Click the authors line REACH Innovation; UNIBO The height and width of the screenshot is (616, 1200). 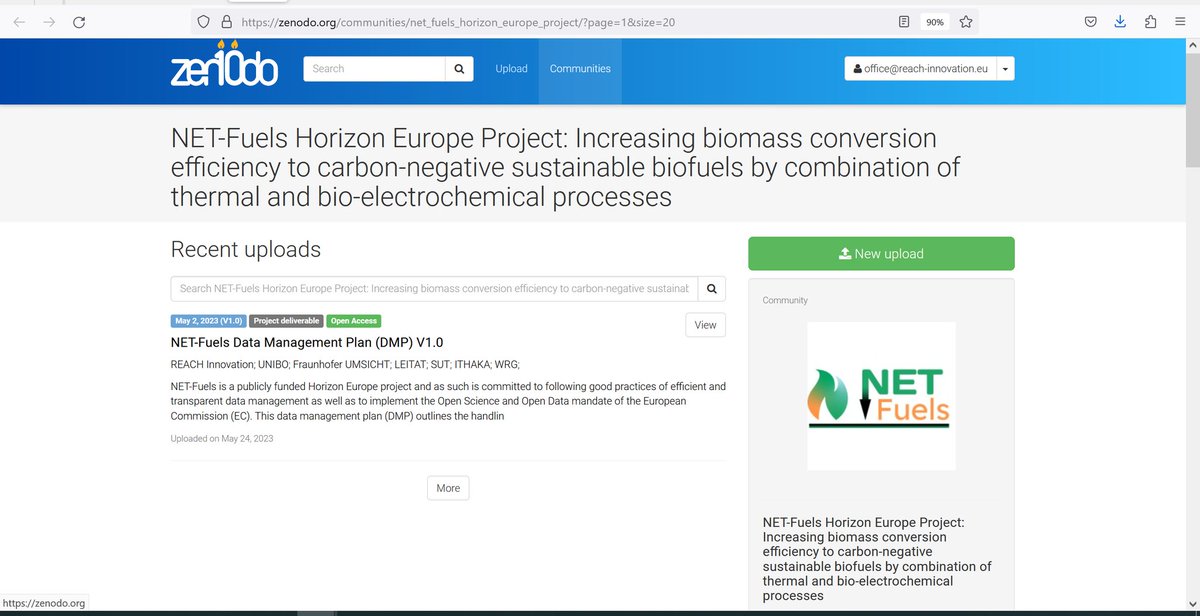click(345, 364)
